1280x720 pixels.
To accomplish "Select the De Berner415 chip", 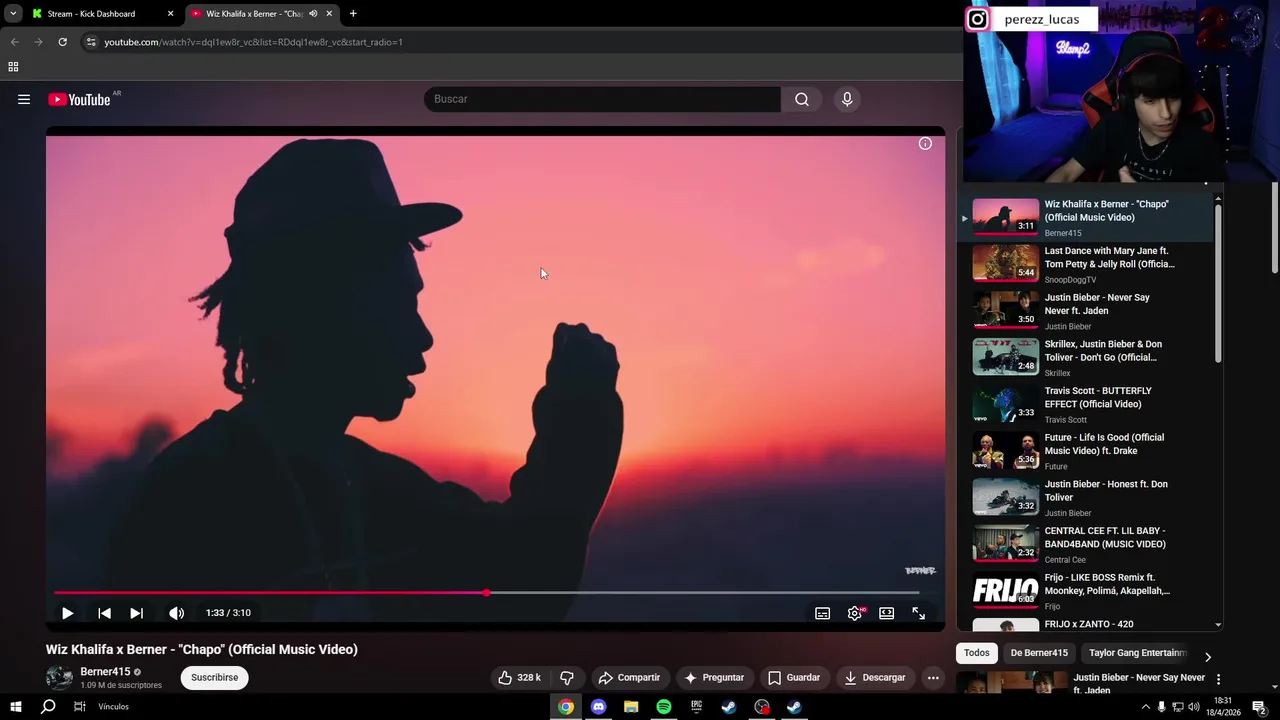I will coord(1039,653).
